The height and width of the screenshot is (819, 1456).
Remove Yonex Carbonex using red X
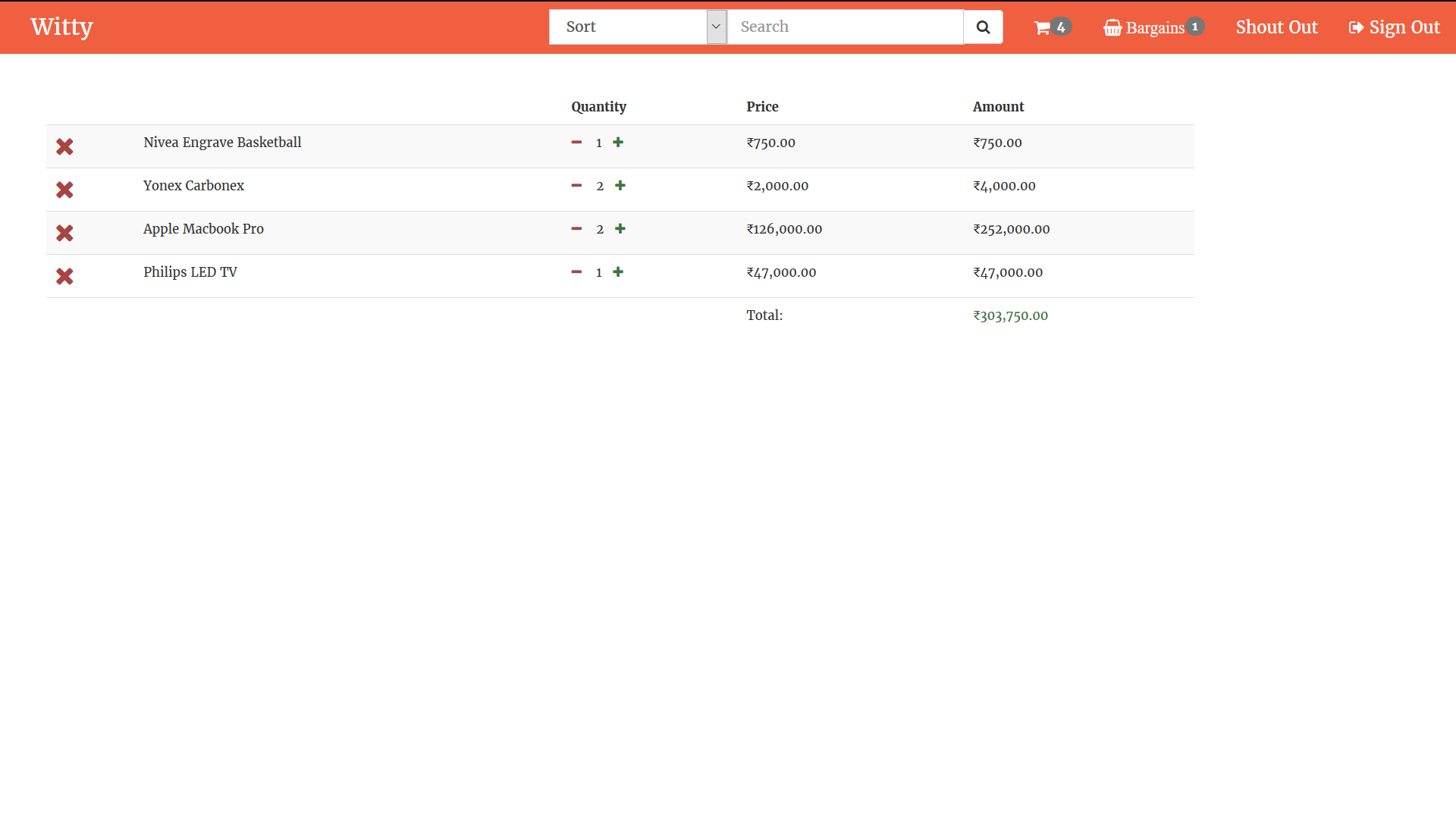[x=64, y=190]
